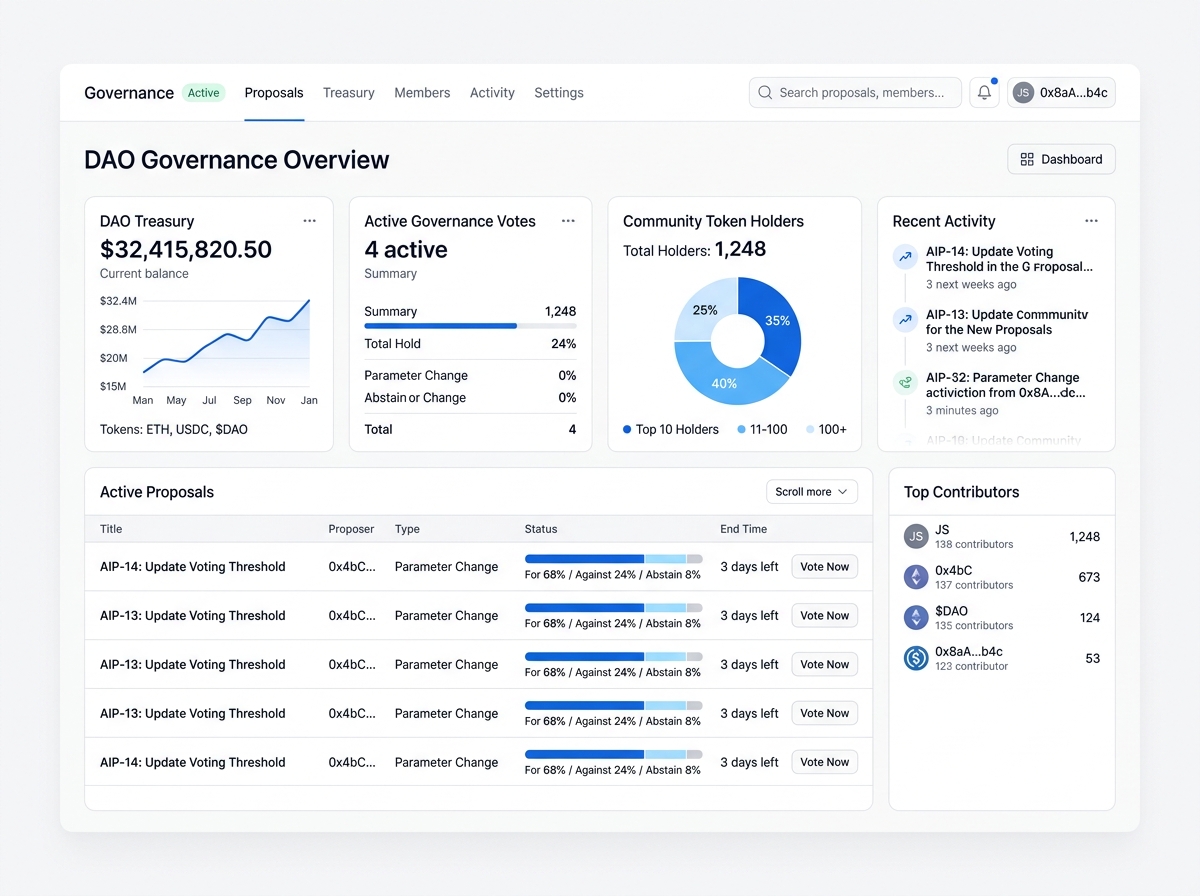Image resolution: width=1200 pixels, height=896 pixels.
Task: Click the Tokens: ETH, USDC, $DAO text
Action: [x=174, y=430]
